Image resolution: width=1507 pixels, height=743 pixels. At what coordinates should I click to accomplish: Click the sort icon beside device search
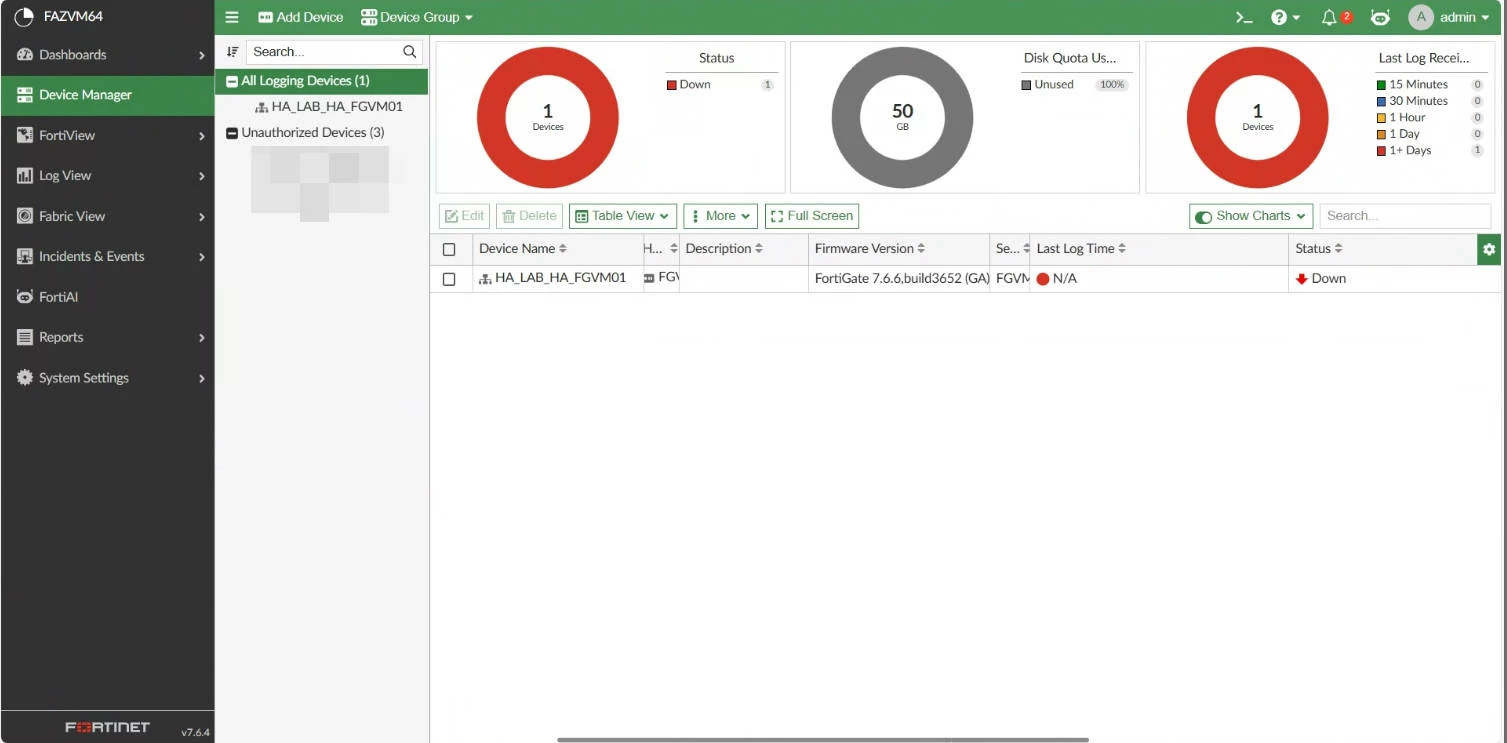pyautogui.click(x=232, y=52)
